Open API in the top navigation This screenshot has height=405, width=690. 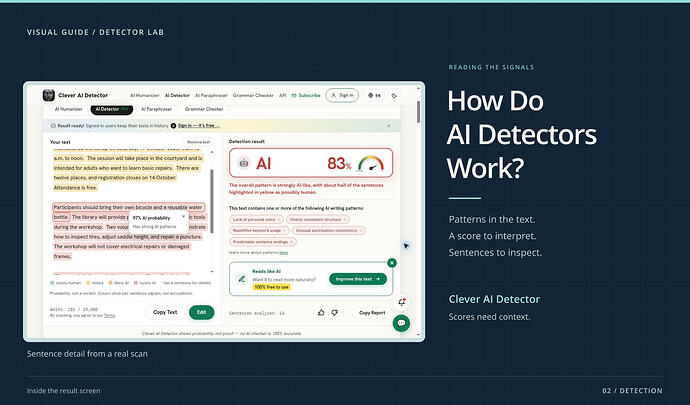click(x=283, y=96)
